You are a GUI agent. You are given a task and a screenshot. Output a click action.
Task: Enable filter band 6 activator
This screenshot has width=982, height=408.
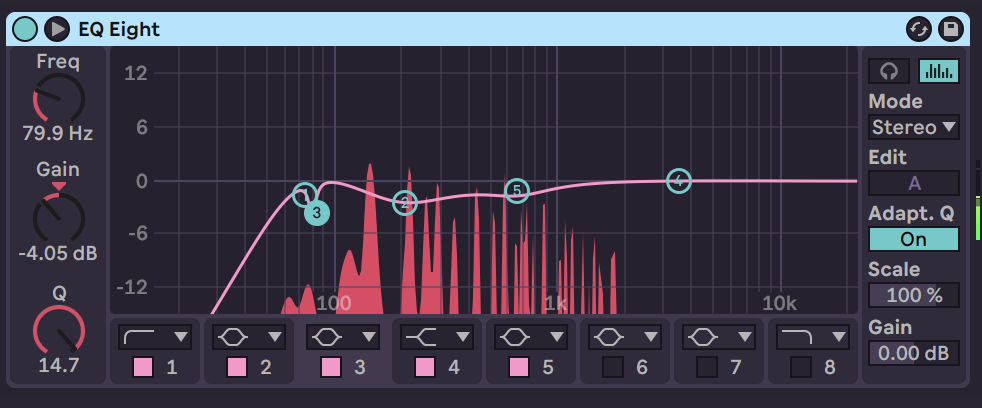pos(612,367)
